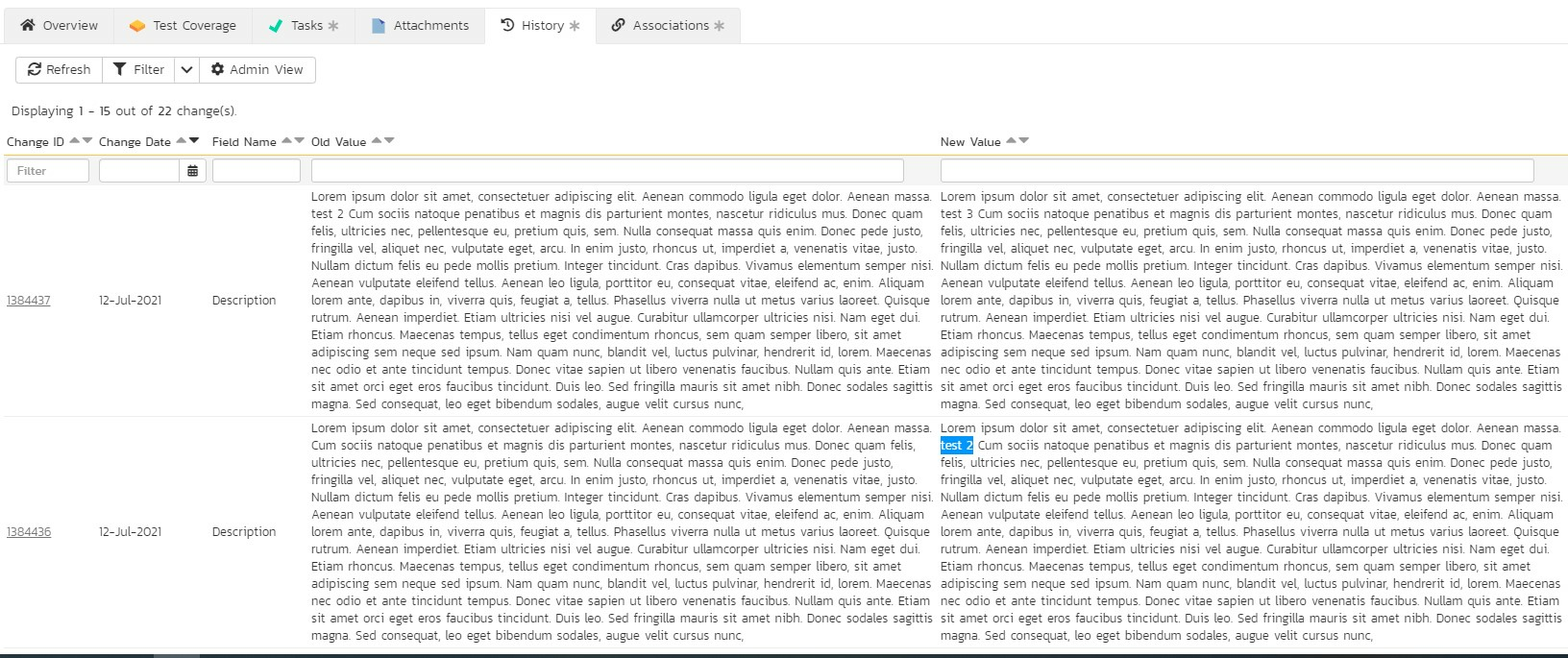The image size is (1568, 658).
Task: Open the Change Date calendar picker
Action: pos(193,171)
